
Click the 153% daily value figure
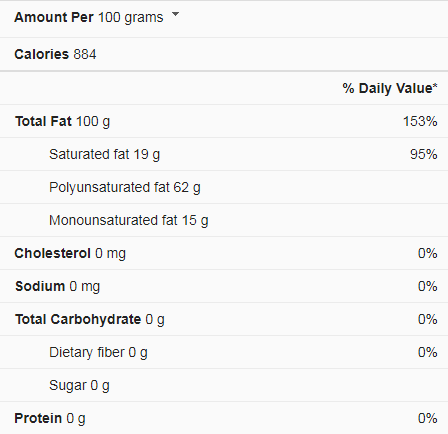coord(420,121)
